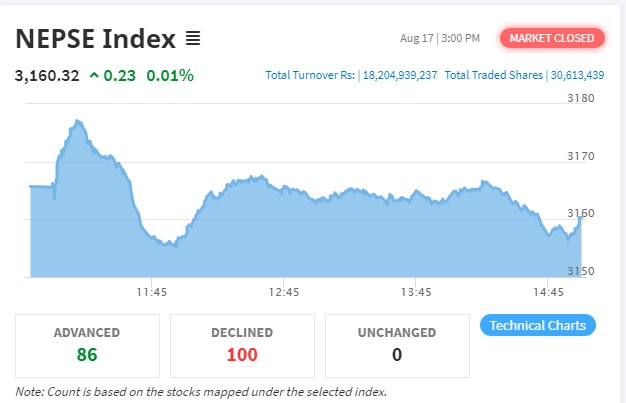Click the 3150 y-axis value label
626x403 pixels.
coord(581,271)
